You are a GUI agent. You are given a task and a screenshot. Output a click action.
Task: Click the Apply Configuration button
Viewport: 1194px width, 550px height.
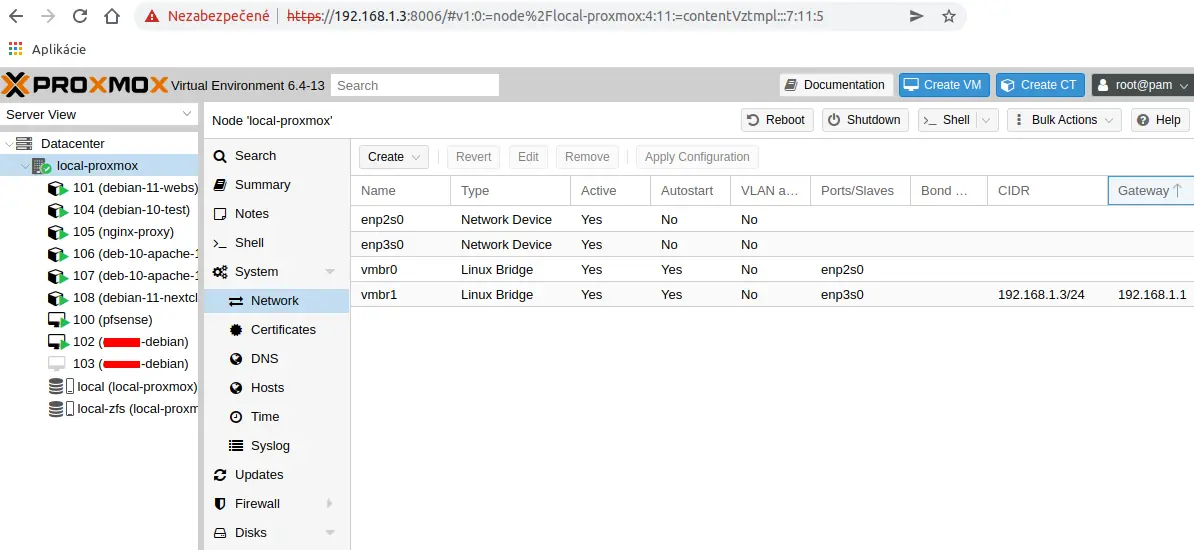point(697,157)
